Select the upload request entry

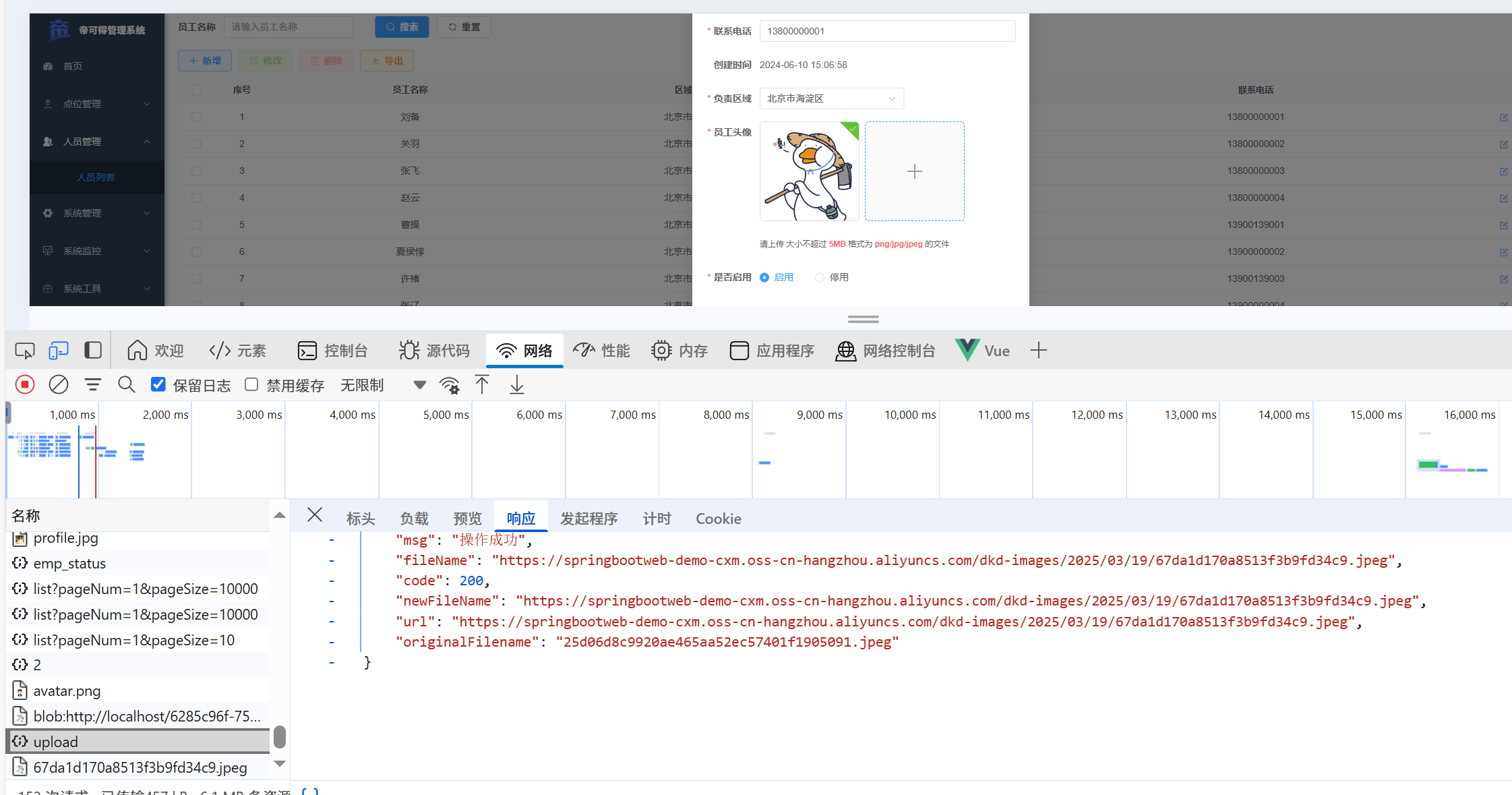56,742
